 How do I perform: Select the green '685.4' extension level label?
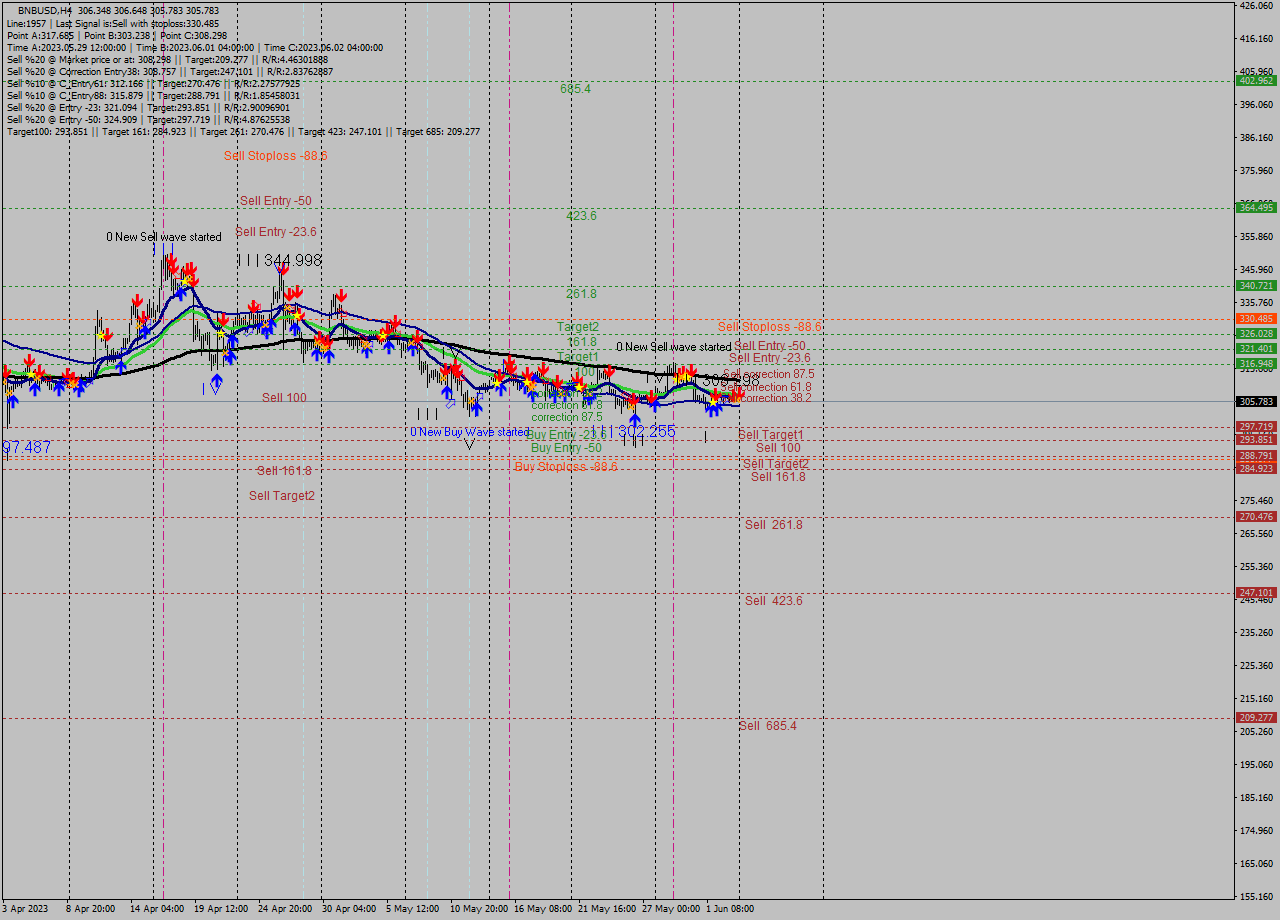coord(573,90)
